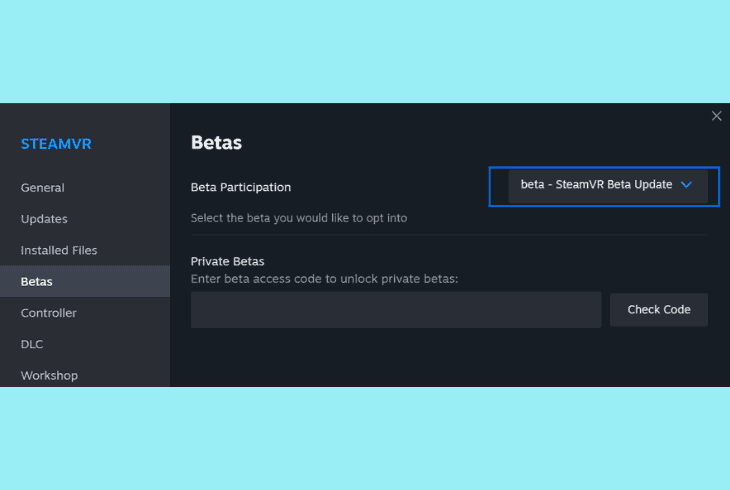Screen dimensions: 730x490
Task: Go to the Updates section
Action: click(x=85, y=219)
